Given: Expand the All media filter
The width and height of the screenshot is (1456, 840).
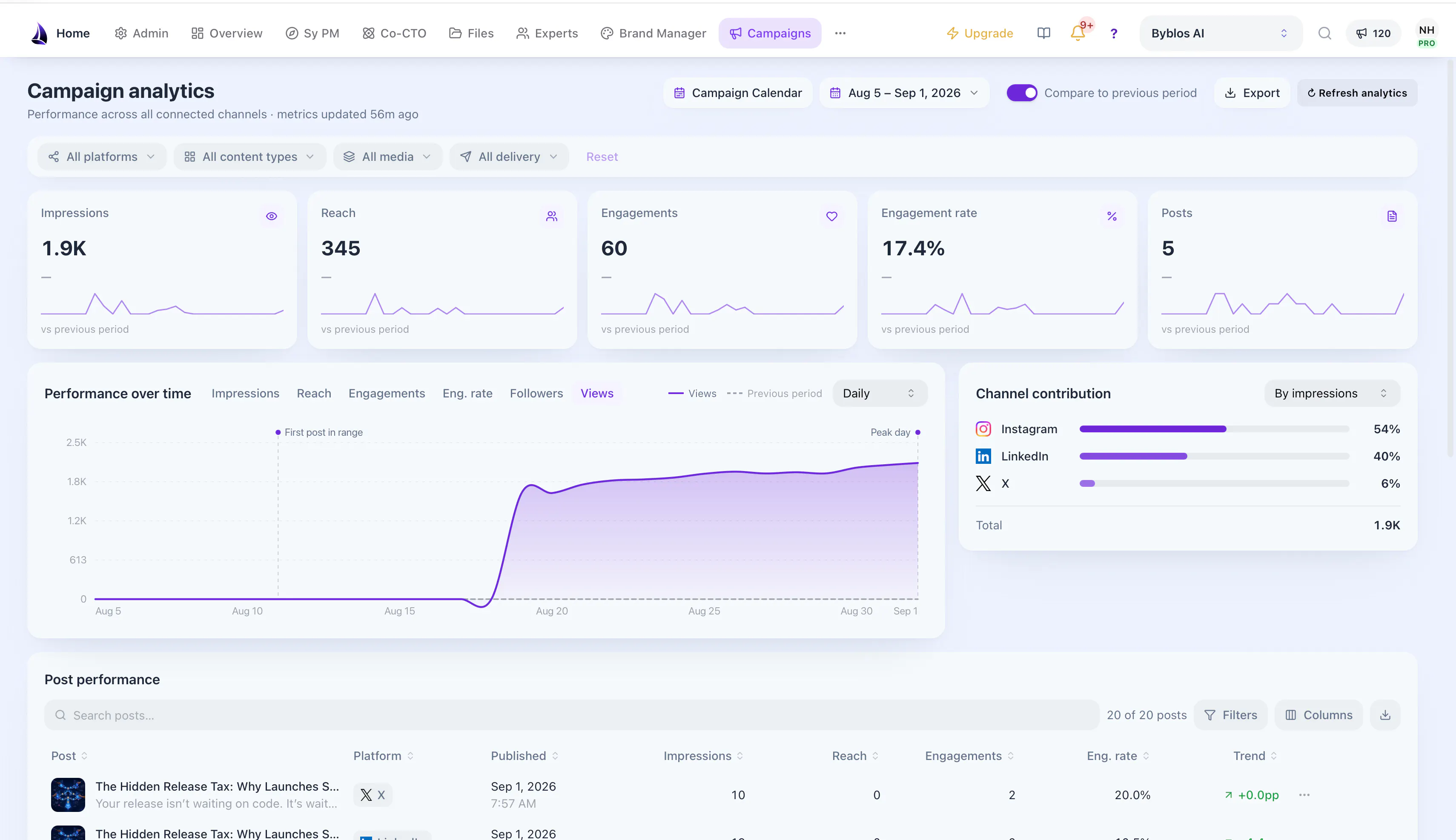Looking at the screenshot, I should tap(388, 157).
